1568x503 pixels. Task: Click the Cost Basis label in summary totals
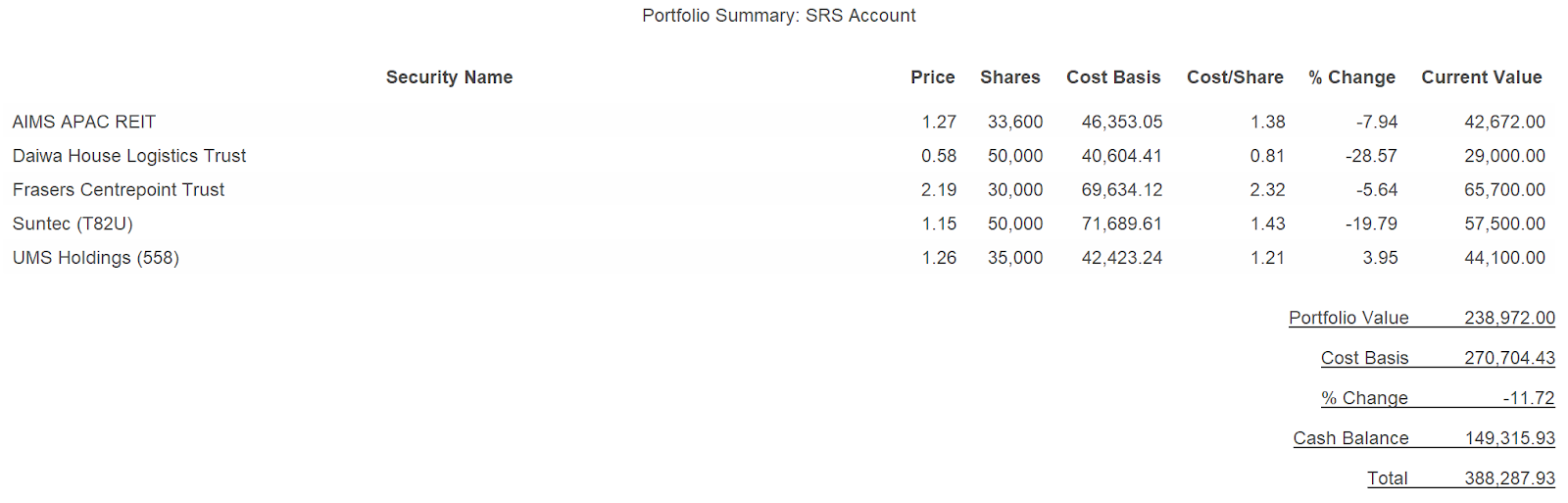coord(1364,358)
